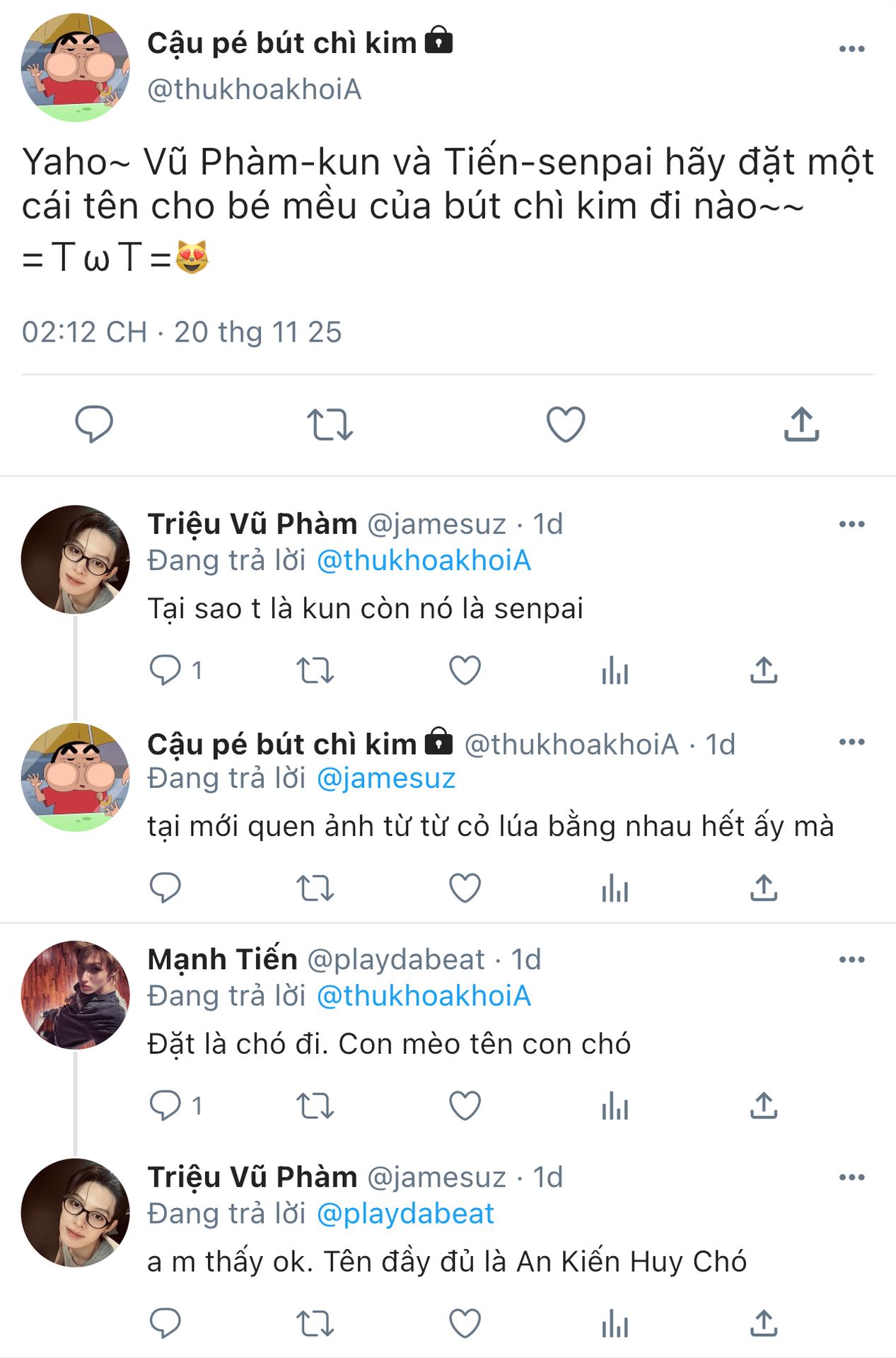This screenshot has width=896, height=1358.
Task: Open the blue @jamesuz mention link
Action: [385, 778]
